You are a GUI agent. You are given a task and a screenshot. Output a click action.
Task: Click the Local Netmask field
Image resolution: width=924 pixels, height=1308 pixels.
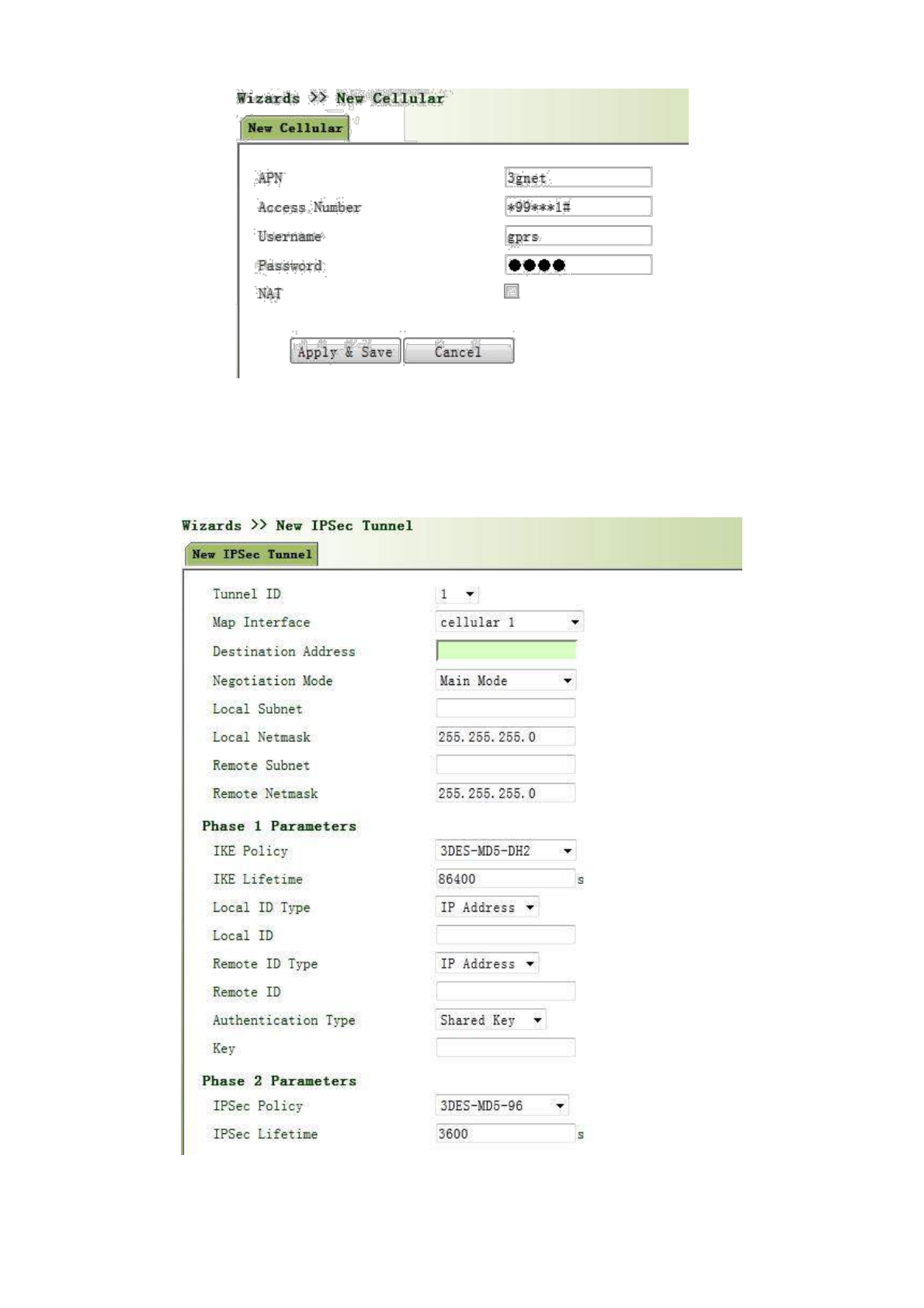tap(505, 736)
